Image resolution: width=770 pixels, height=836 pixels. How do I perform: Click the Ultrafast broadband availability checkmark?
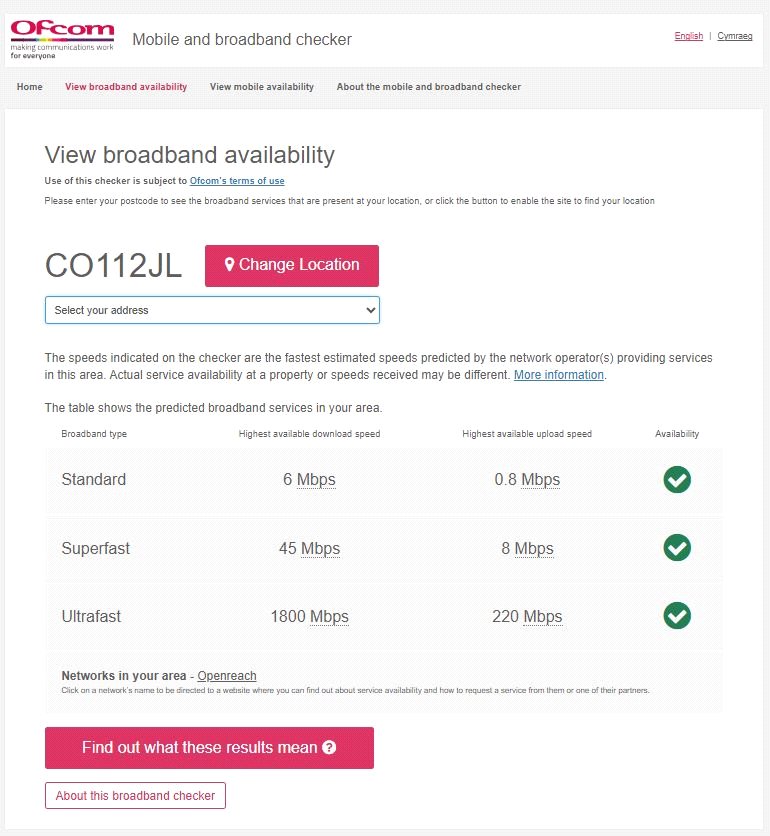[x=677, y=615]
